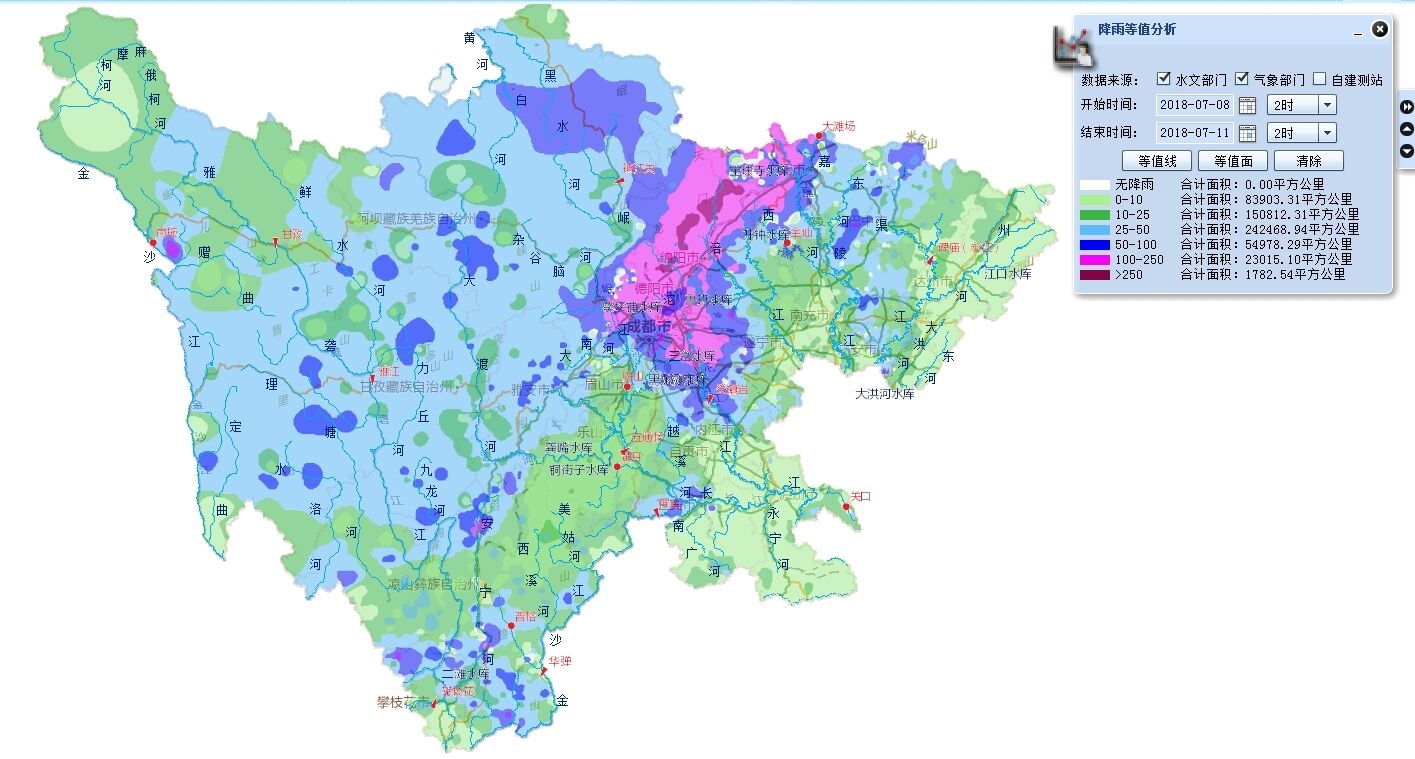Image resolution: width=1415 pixels, height=759 pixels.
Task: Click the 铜街子水库 map label
Action: pyautogui.click(x=578, y=469)
